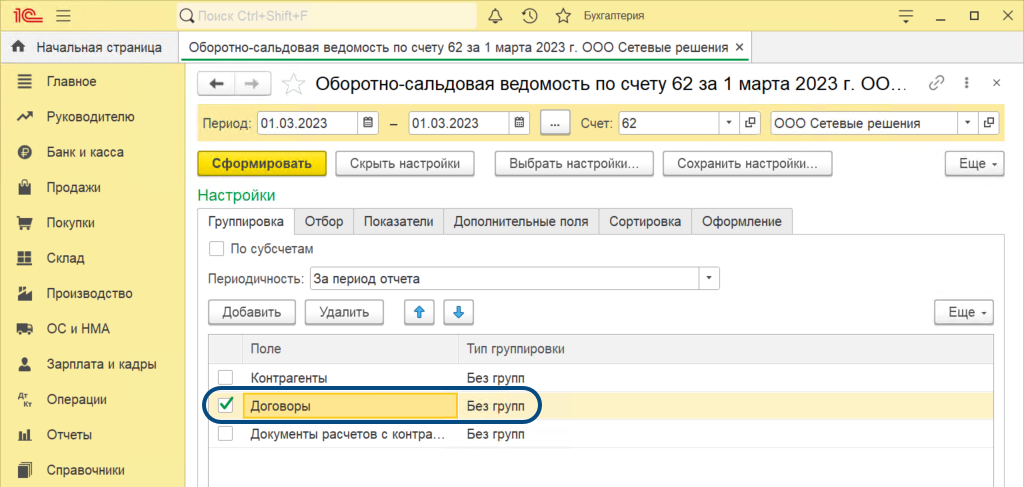
Task: Go forward with the right arrow button
Action: click(252, 83)
